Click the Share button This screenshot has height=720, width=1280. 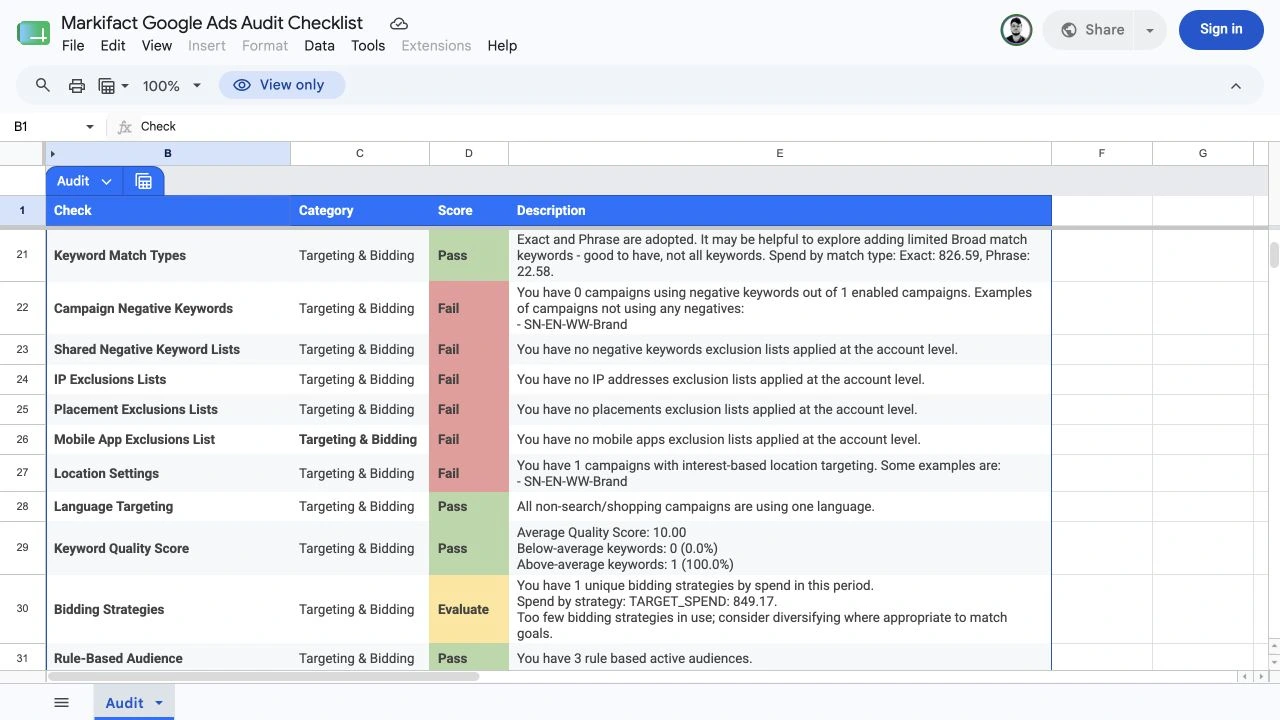pyautogui.click(x=1092, y=30)
